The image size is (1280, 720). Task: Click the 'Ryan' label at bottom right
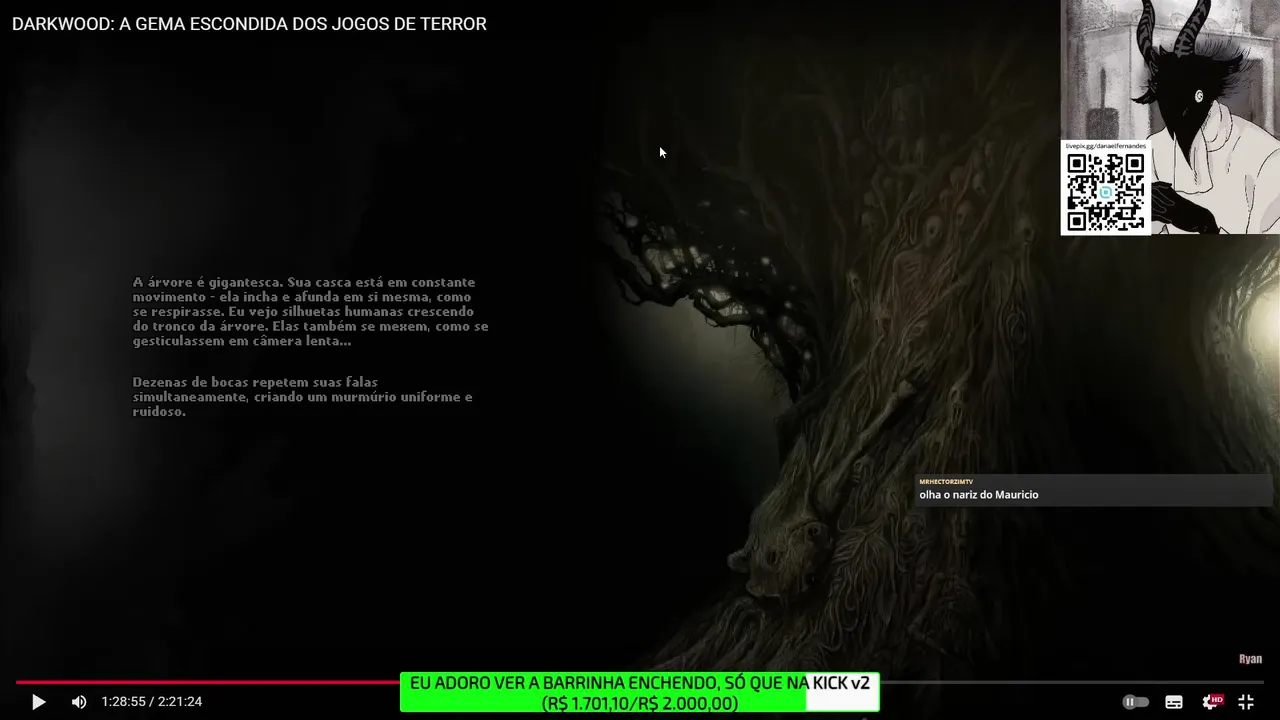click(1250, 659)
